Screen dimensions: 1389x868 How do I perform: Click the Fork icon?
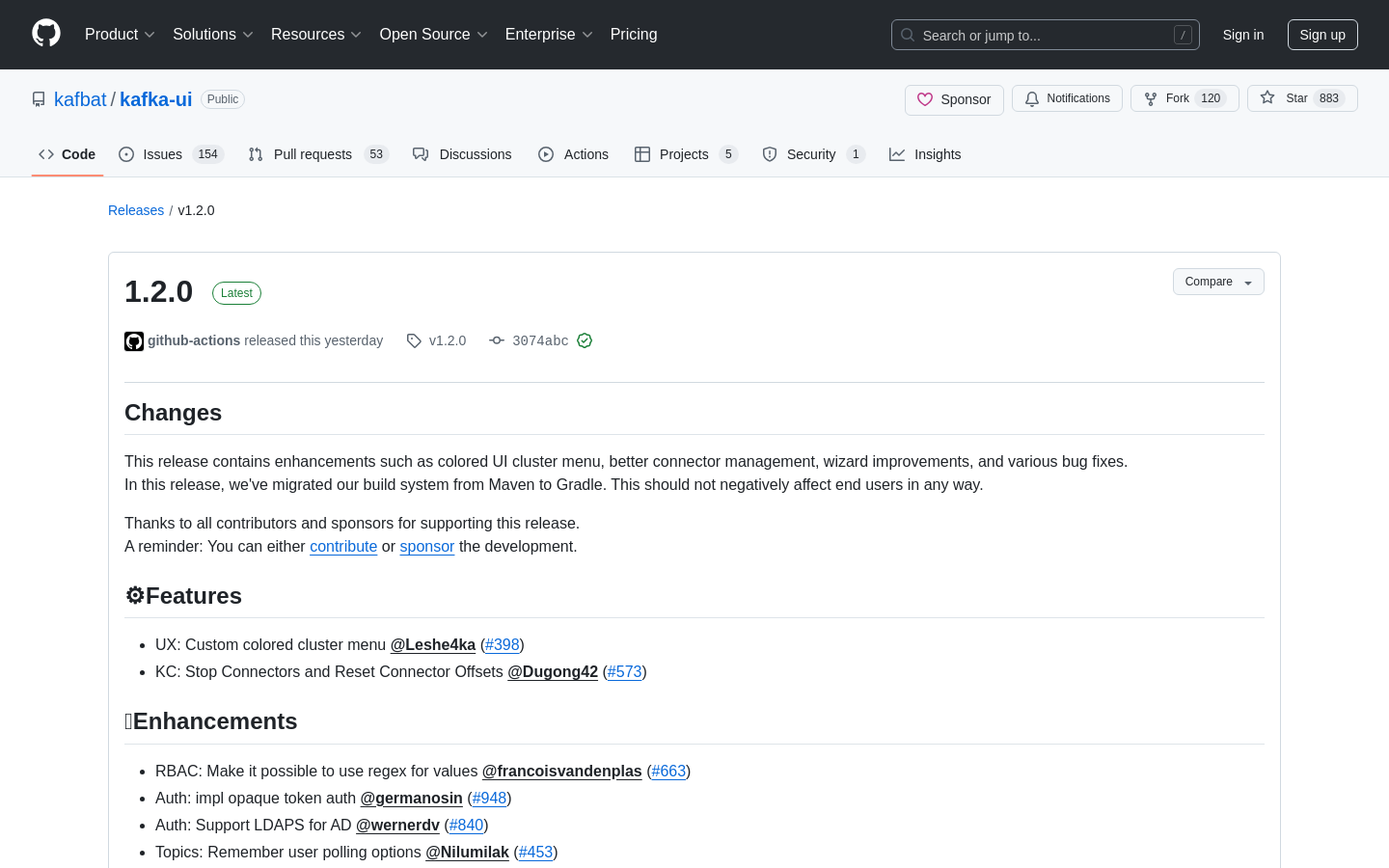pos(1151,98)
